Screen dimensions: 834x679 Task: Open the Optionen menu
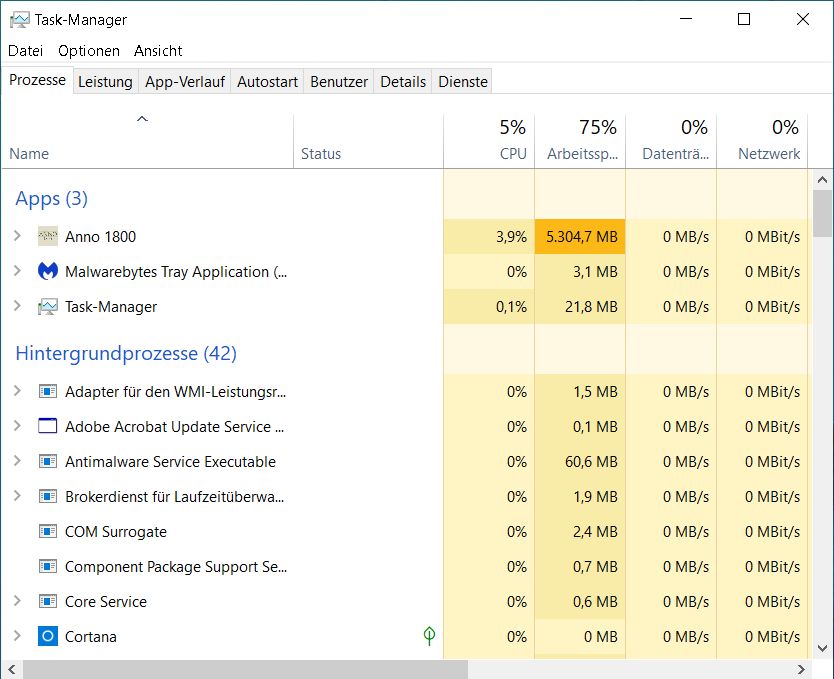pos(88,50)
